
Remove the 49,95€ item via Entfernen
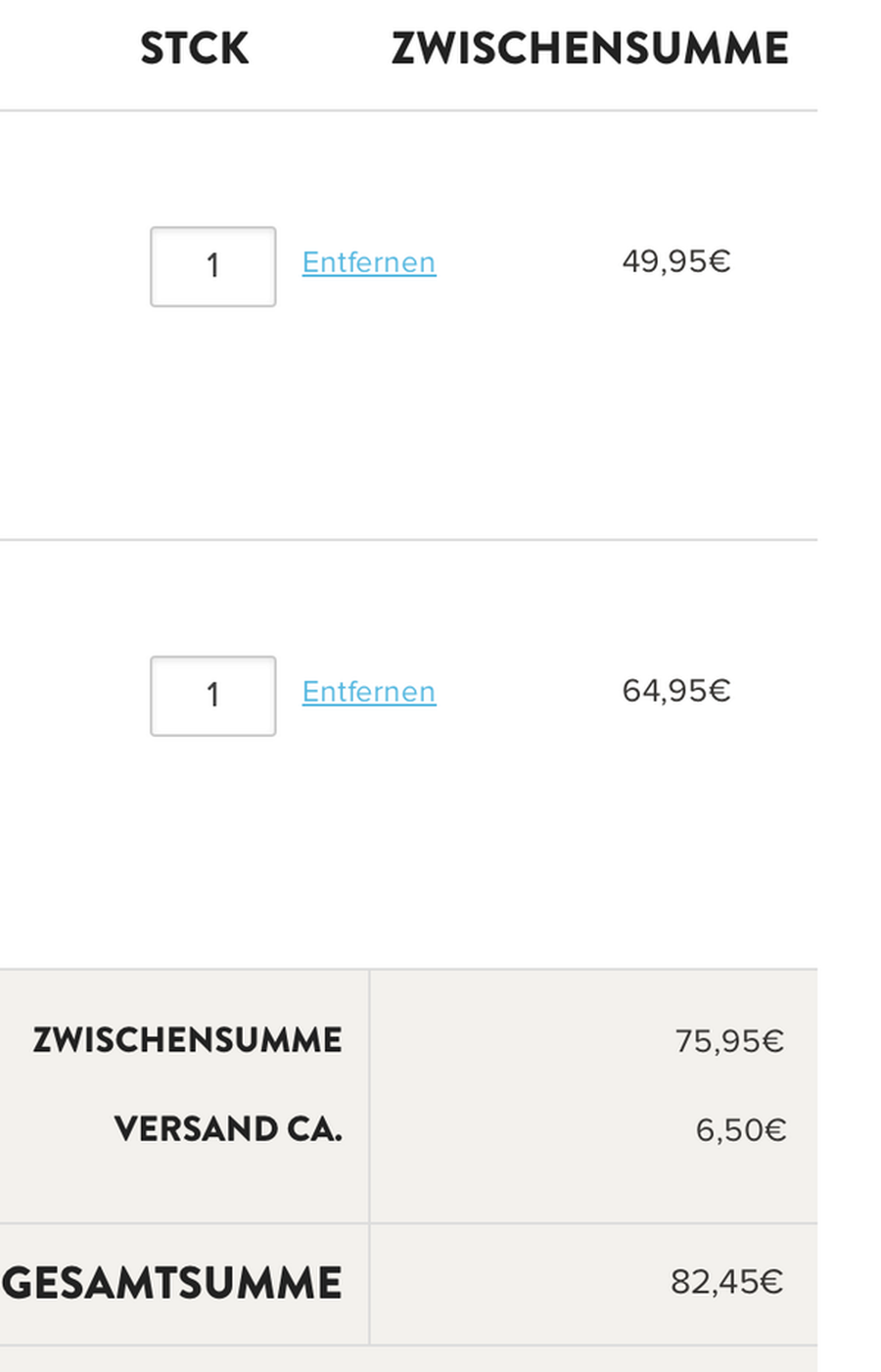369,262
